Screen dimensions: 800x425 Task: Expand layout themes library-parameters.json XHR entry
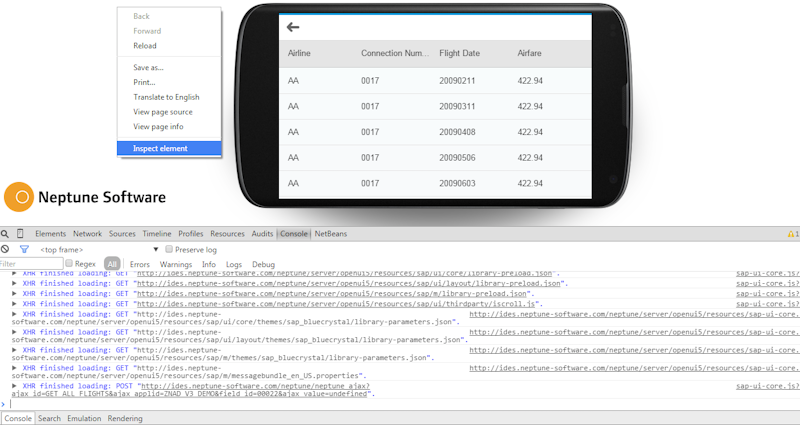[14, 332]
